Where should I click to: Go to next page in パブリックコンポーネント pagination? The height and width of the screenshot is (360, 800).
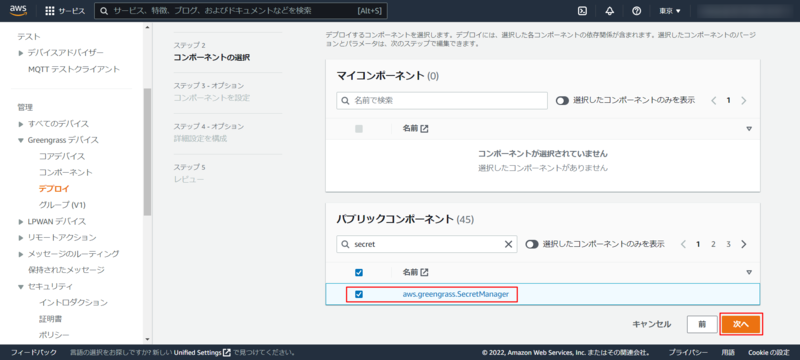click(x=743, y=244)
